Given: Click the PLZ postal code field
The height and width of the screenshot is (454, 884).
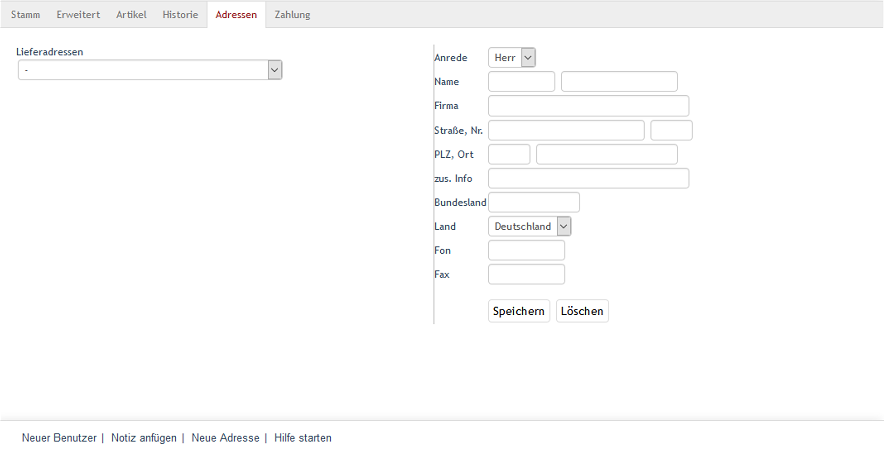Looking at the screenshot, I should pyautogui.click(x=509, y=154).
